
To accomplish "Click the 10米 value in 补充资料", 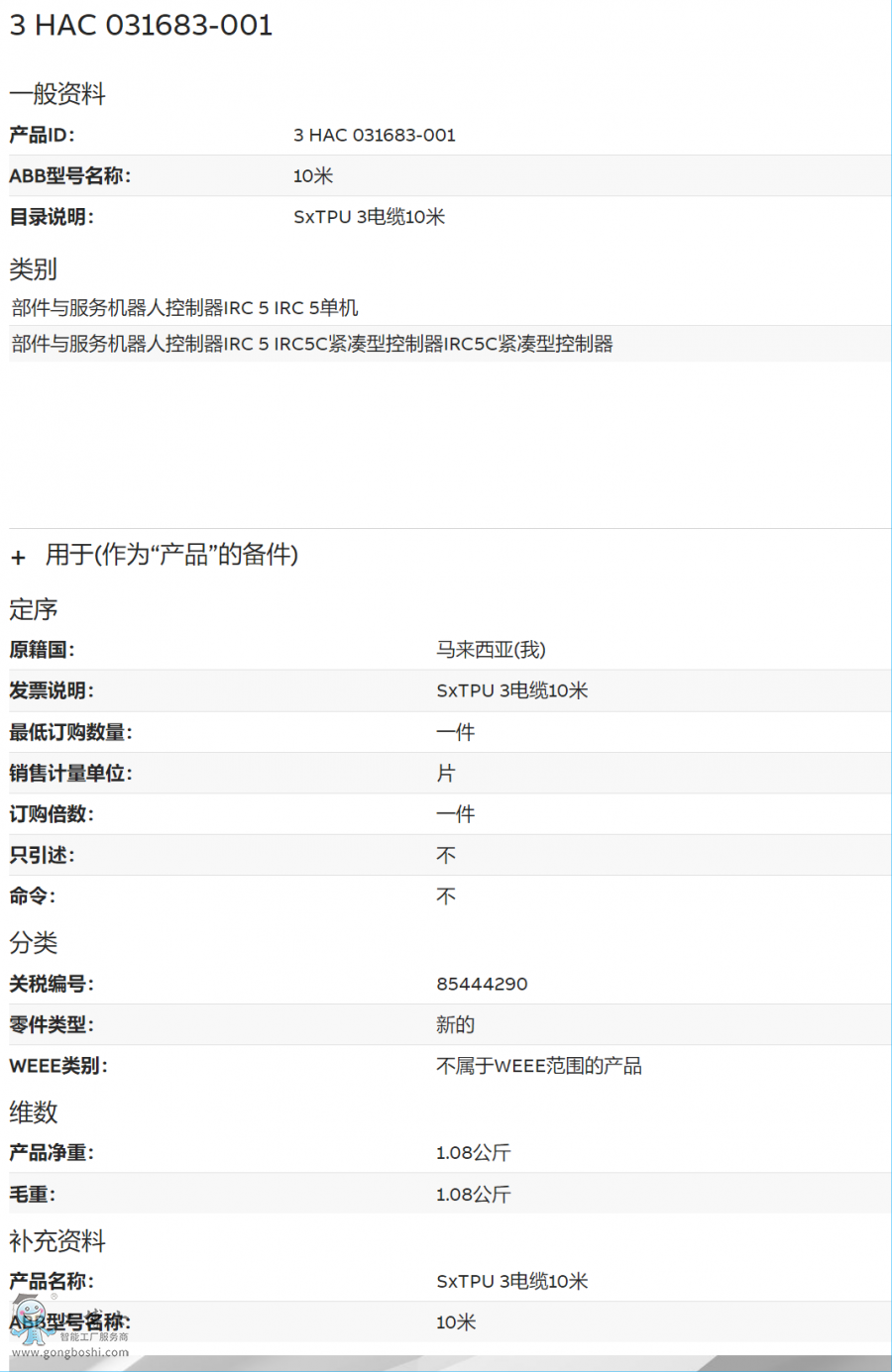I will (456, 1322).
